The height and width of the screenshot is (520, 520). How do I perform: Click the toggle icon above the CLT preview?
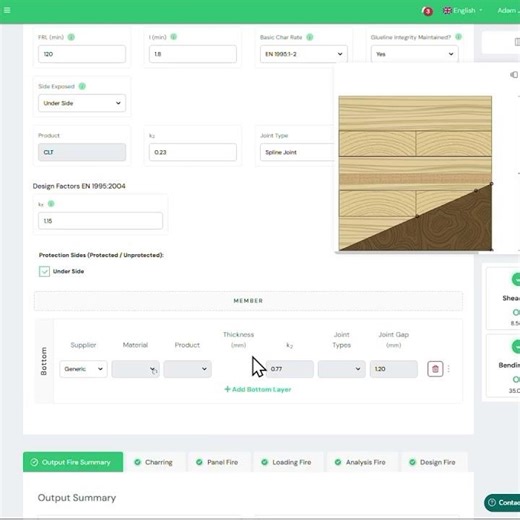(x=514, y=75)
